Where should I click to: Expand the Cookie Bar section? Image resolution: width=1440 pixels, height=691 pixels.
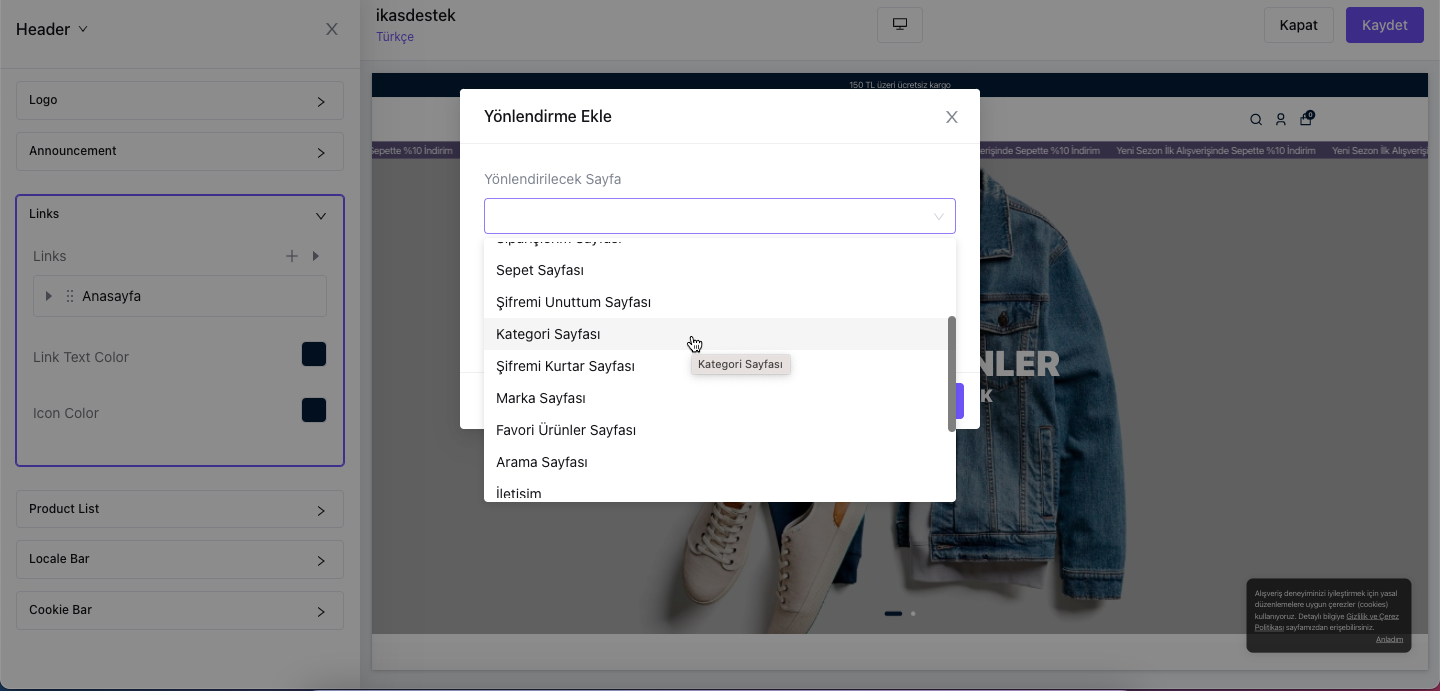(180, 610)
